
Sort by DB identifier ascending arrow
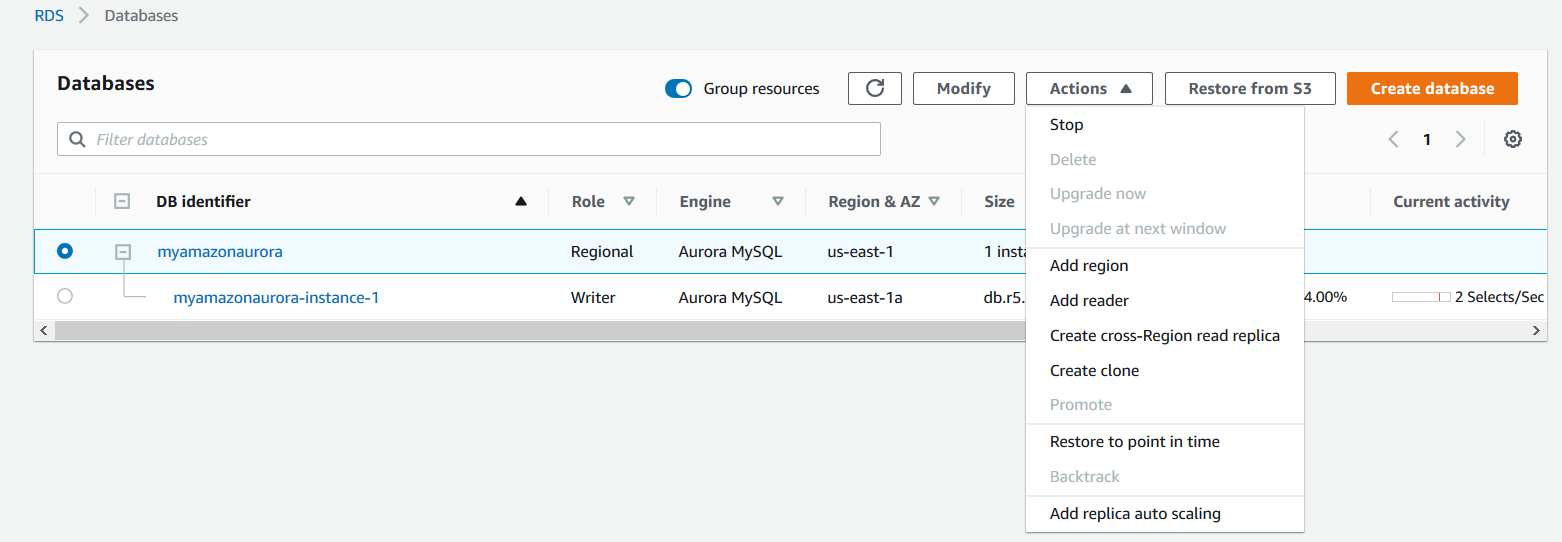pos(520,201)
